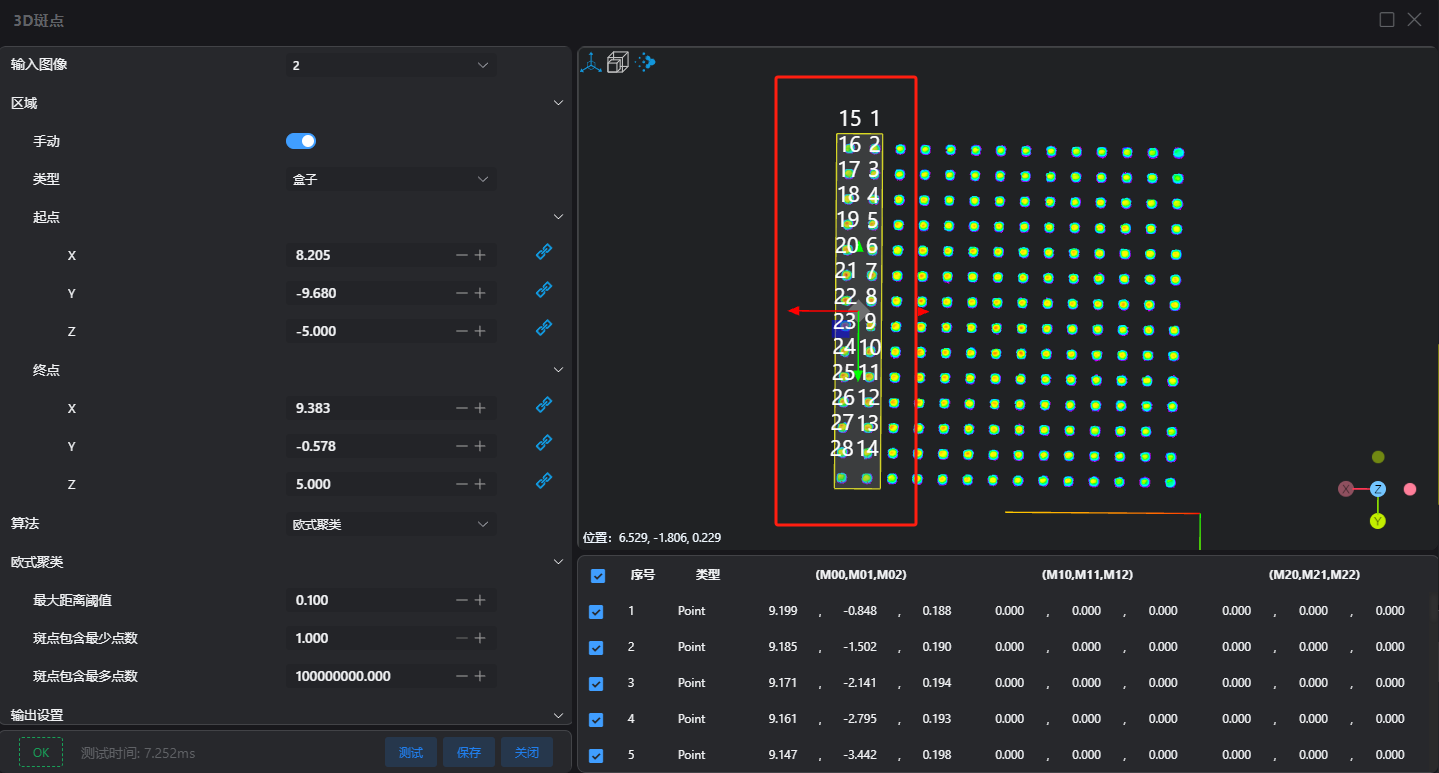Increase start point X with plus
Viewport: 1439px width, 773px height.
click(480, 255)
